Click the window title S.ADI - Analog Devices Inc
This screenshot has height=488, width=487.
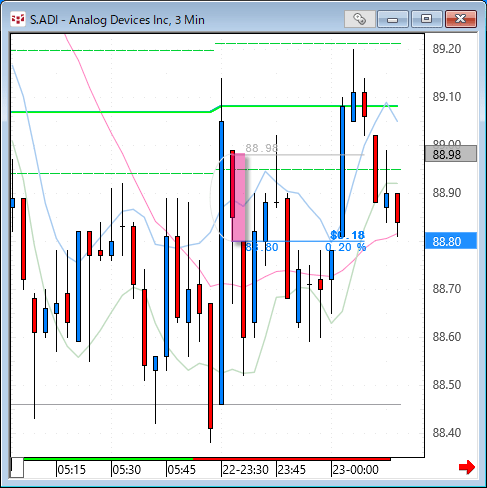point(117,20)
